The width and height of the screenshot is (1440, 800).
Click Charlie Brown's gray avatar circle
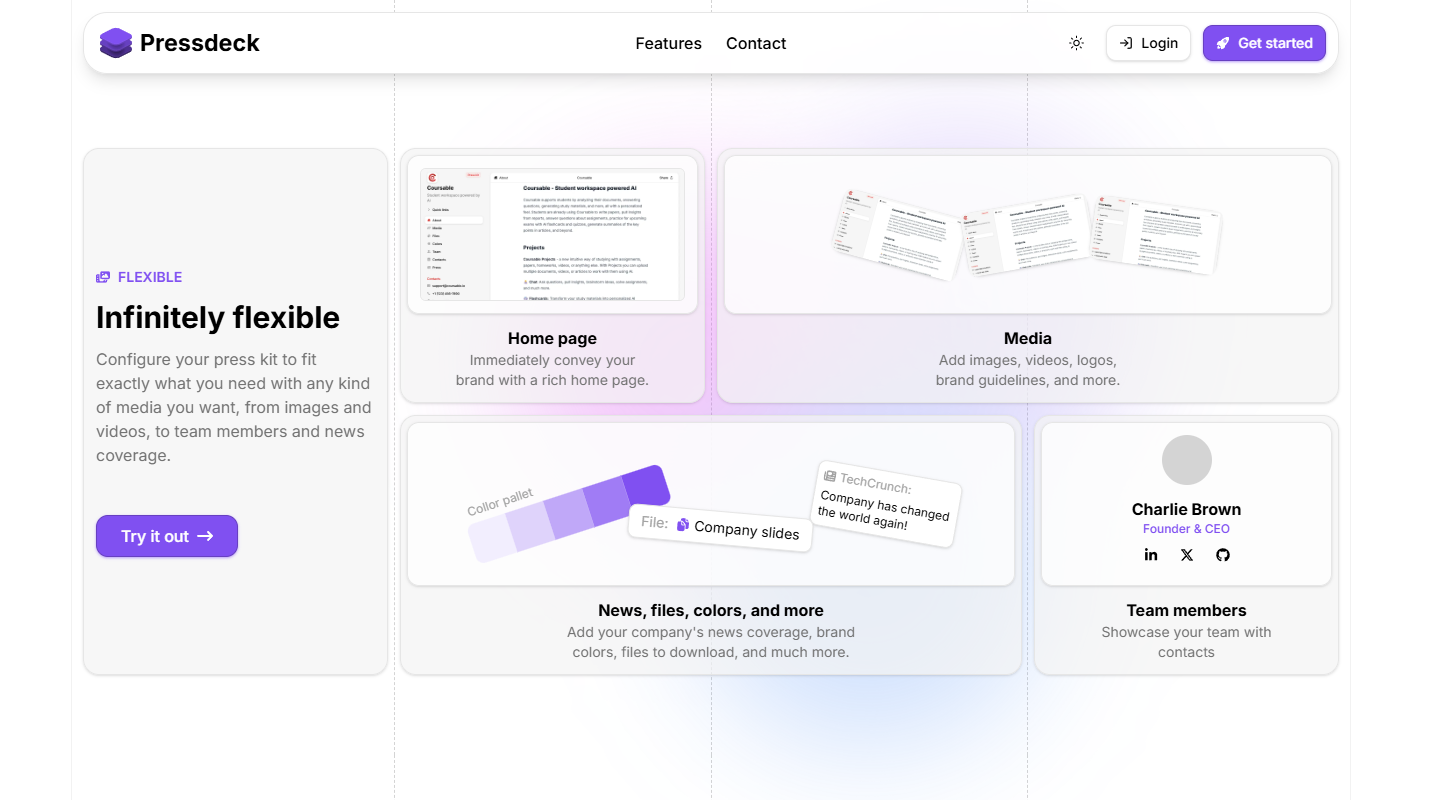[1186, 460]
